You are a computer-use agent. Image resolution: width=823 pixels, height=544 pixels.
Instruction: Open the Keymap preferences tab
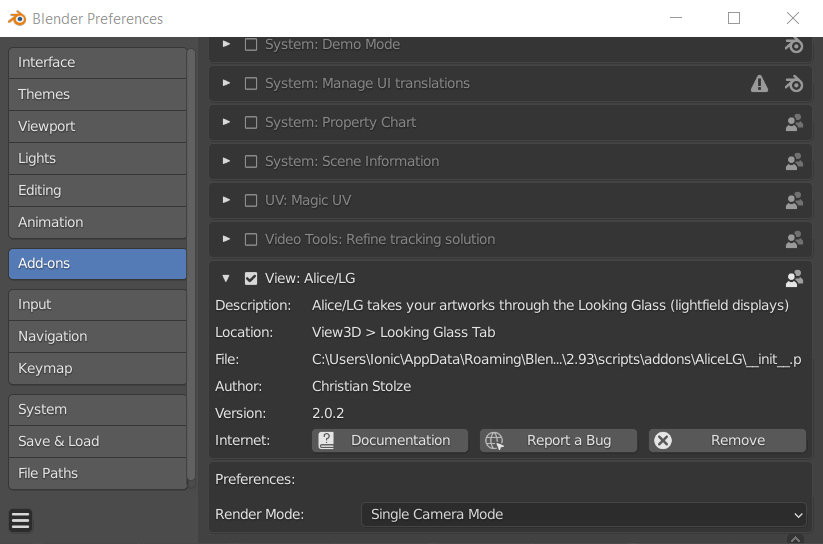[97, 368]
